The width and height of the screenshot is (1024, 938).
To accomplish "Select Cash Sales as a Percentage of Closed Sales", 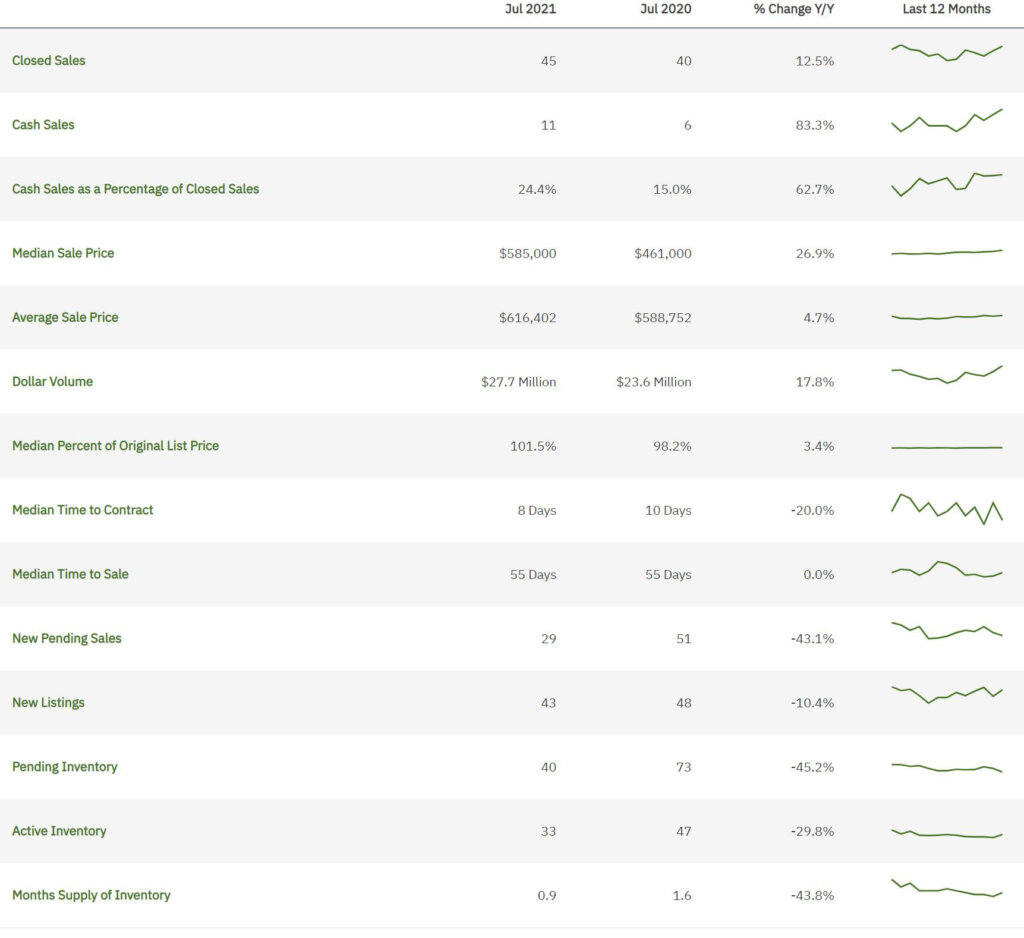I will (x=135, y=189).
